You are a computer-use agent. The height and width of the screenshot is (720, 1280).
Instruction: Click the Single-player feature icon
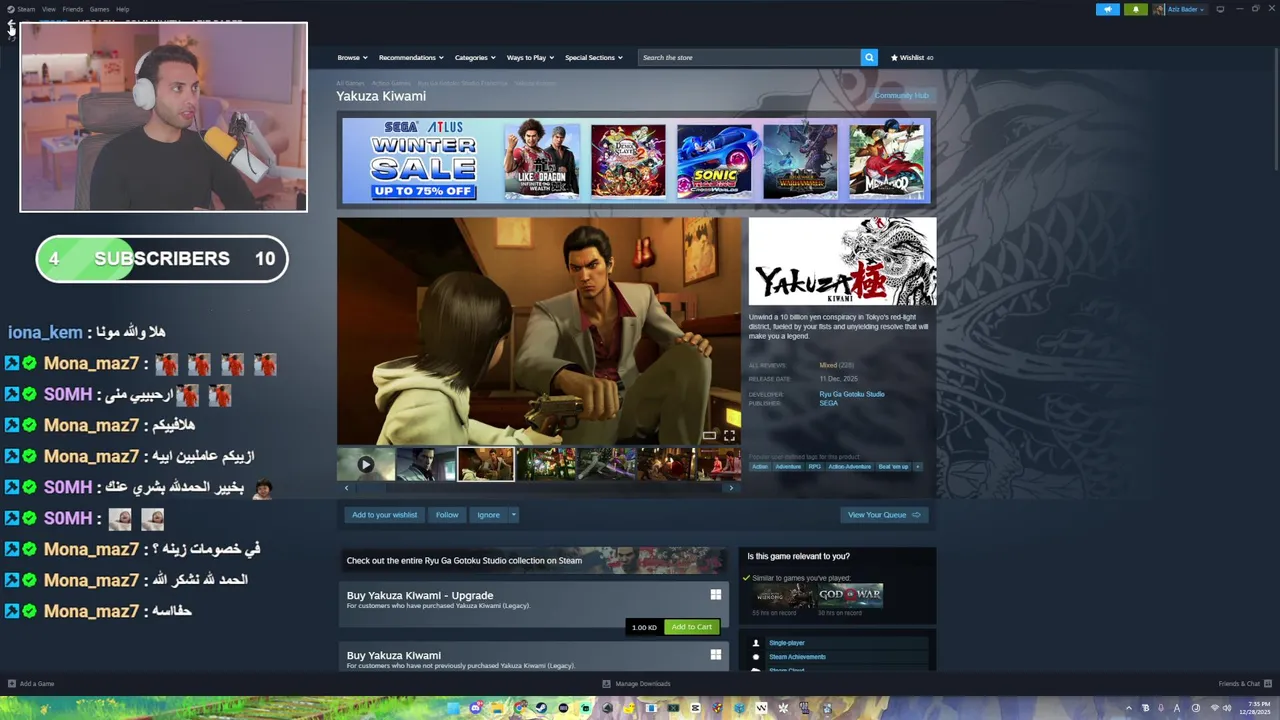756,643
